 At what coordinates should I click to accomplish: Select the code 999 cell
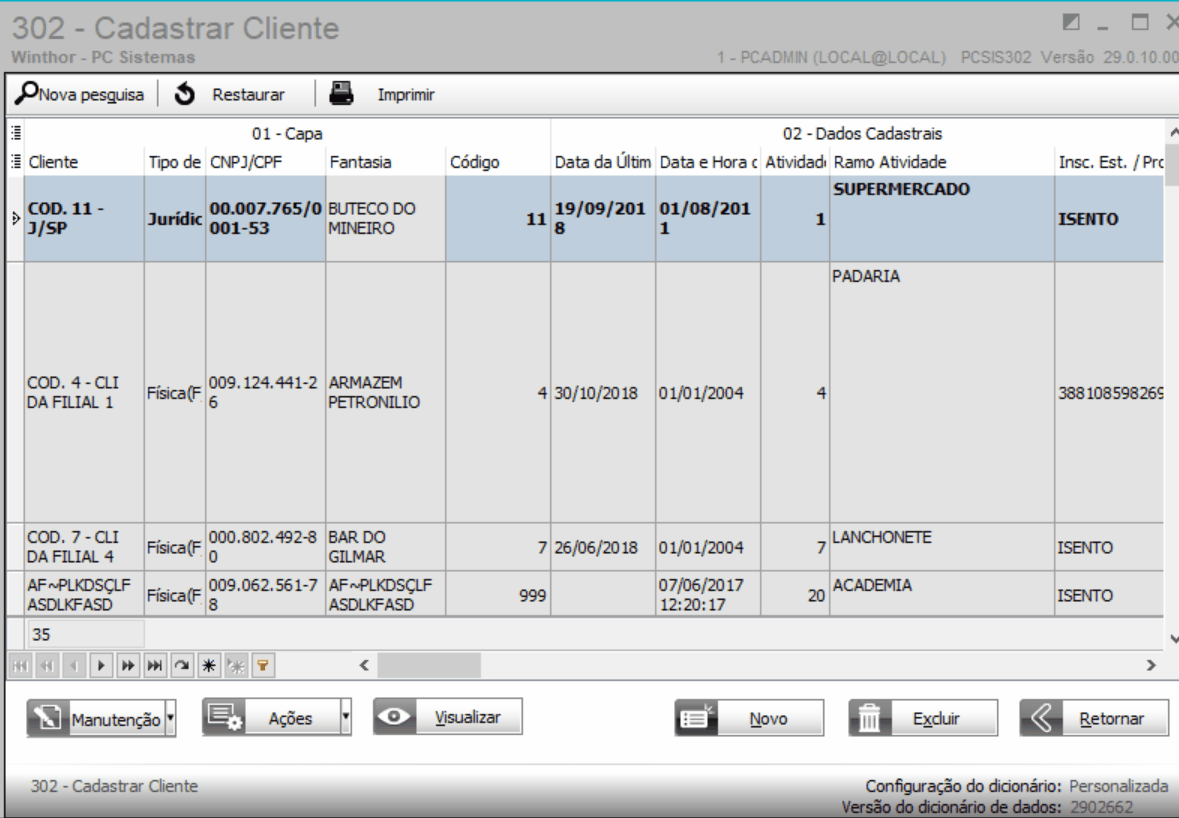[498, 594]
